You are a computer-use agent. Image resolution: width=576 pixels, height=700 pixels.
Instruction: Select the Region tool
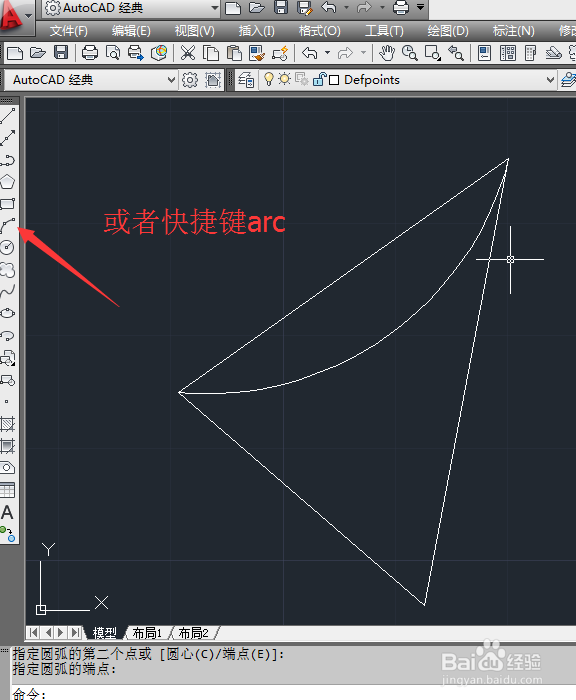(8, 468)
